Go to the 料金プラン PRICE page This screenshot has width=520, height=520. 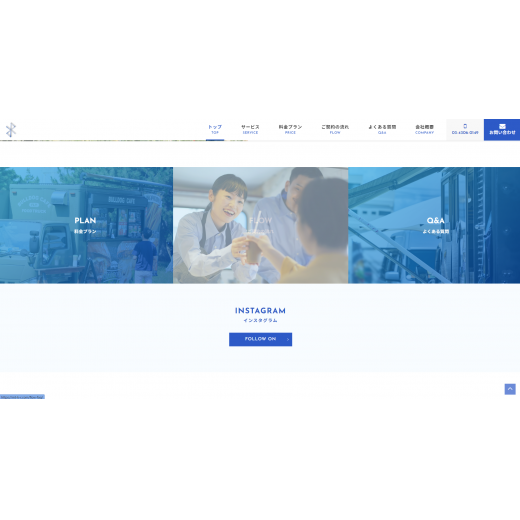pyautogui.click(x=290, y=129)
